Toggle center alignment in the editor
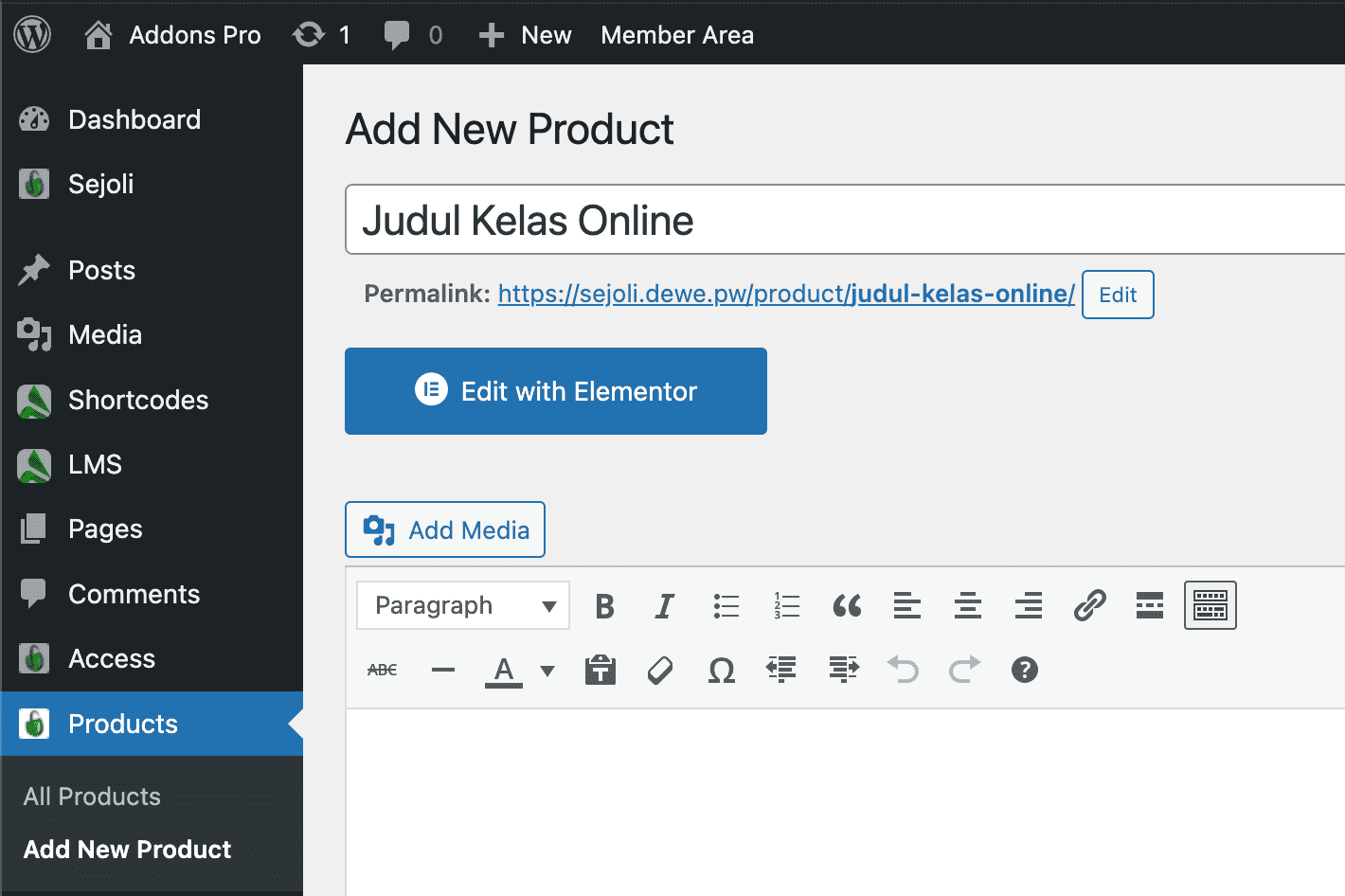The width and height of the screenshot is (1345, 896). pyautogui.click(x=968, y=606)
